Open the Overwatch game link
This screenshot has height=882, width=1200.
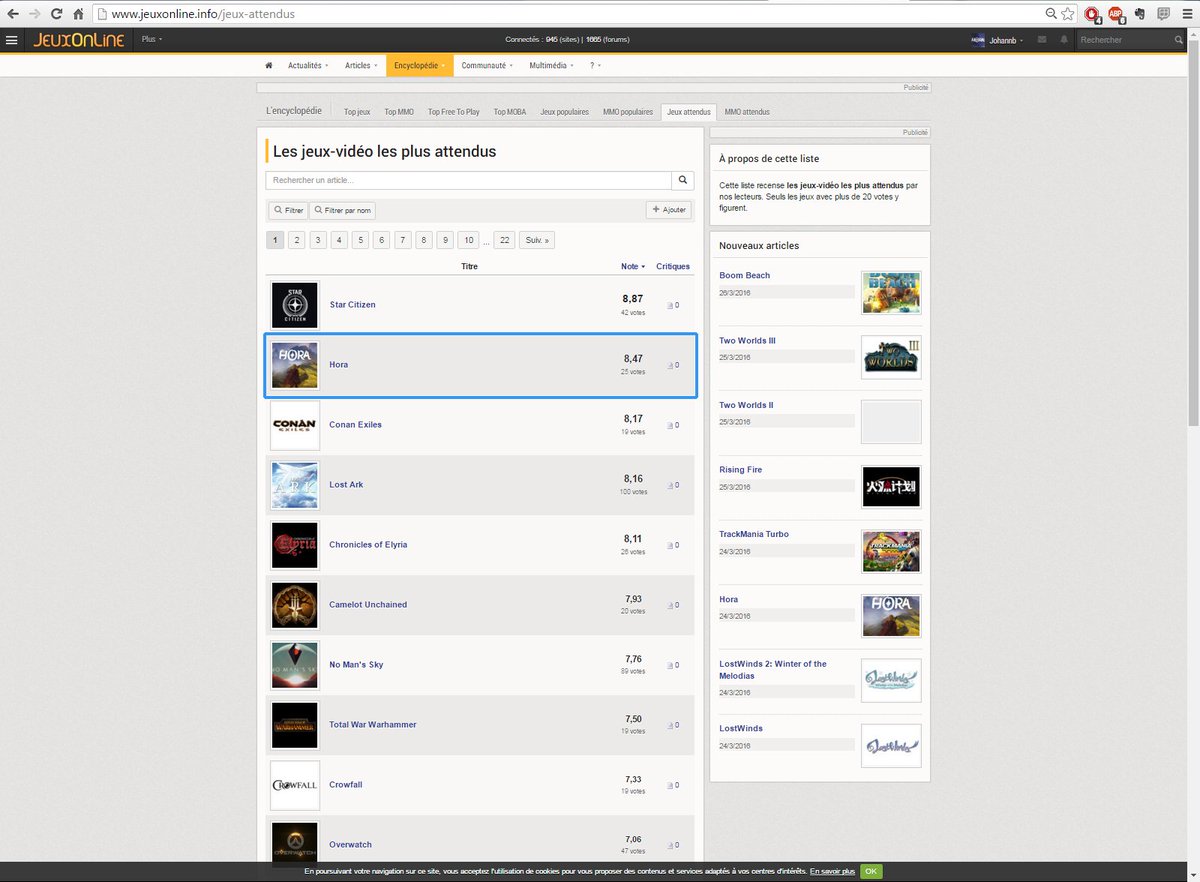[x=350, y=845]
